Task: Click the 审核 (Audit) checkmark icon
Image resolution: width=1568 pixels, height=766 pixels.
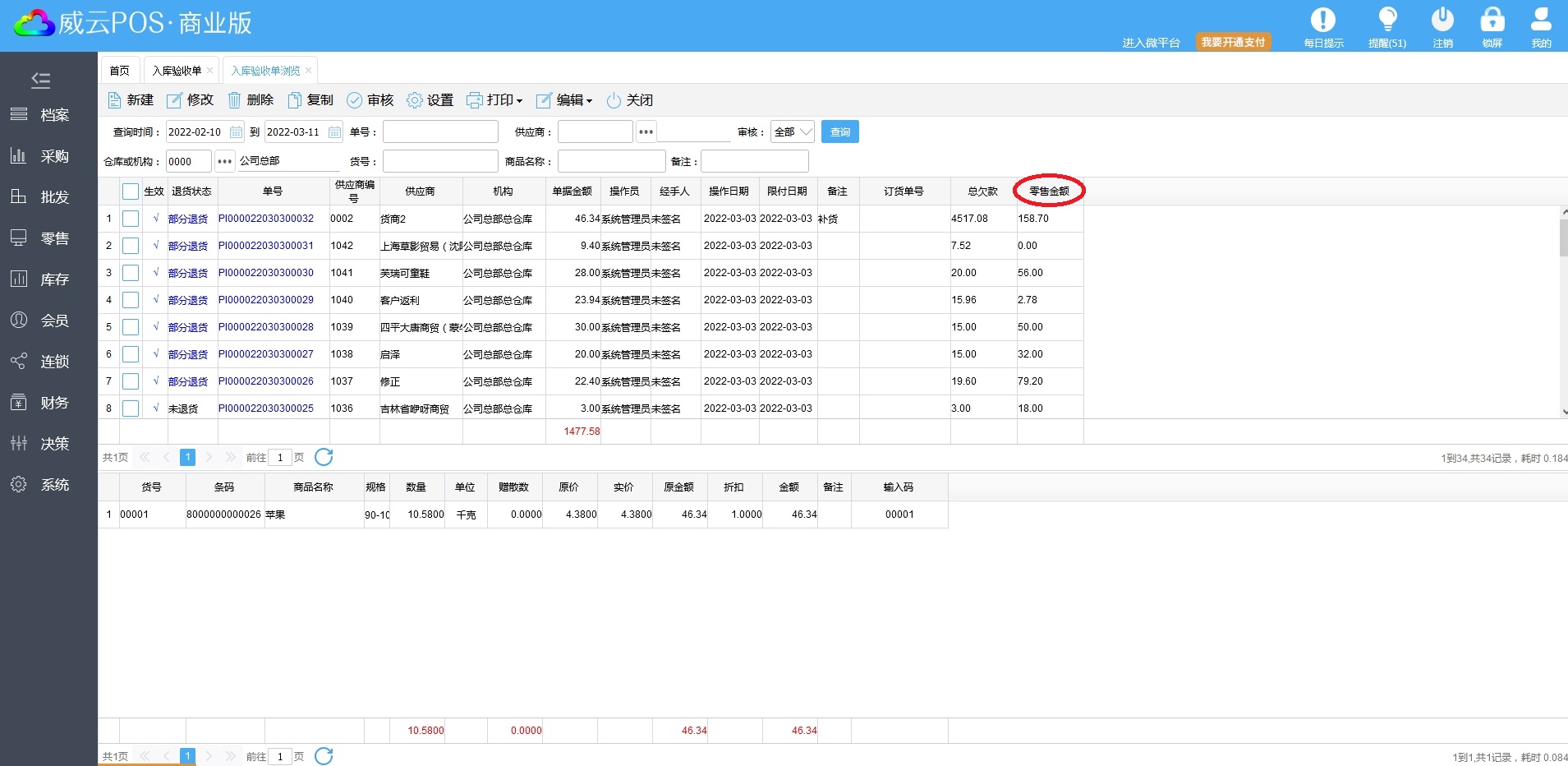Action: click(x=354, y=100)
